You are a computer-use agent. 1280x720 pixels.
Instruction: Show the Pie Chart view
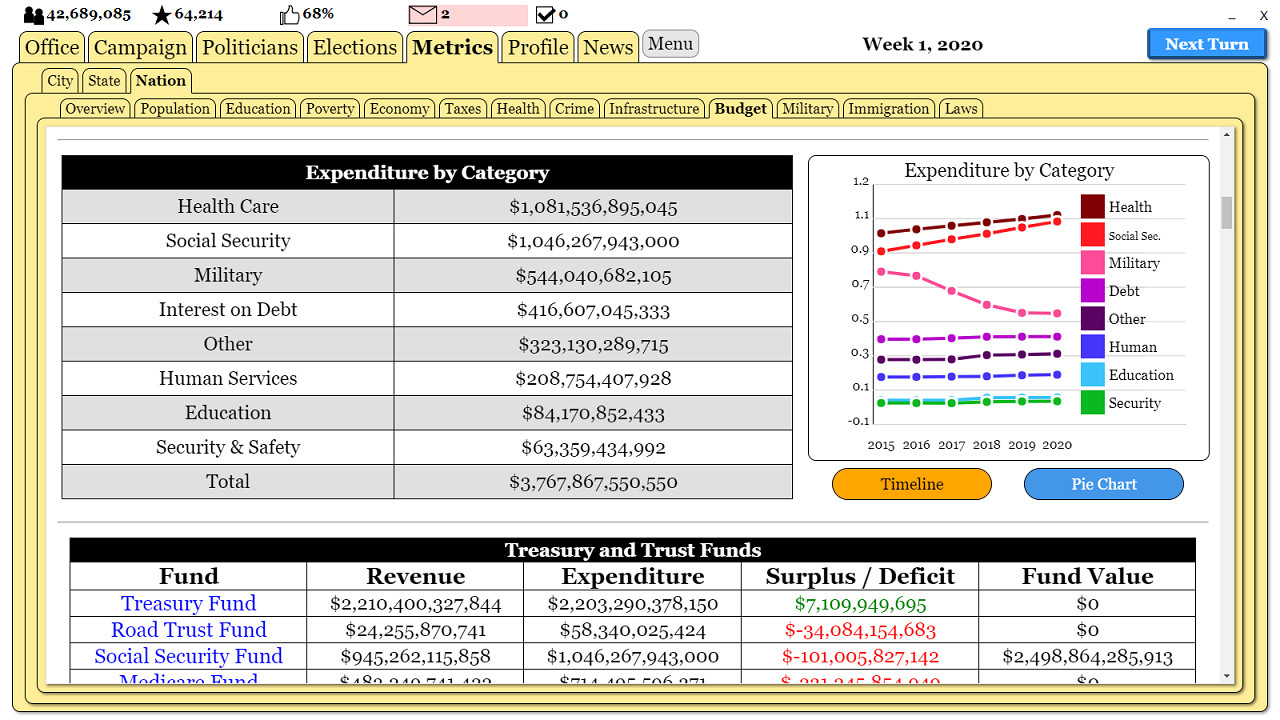tap(1103, 484)
